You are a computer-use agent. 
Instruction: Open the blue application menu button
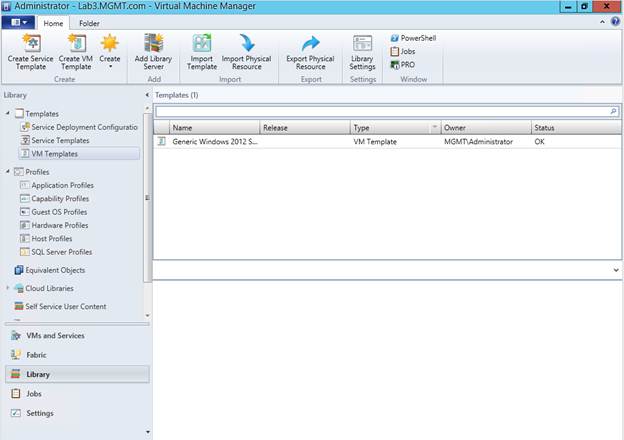point(18,22)
